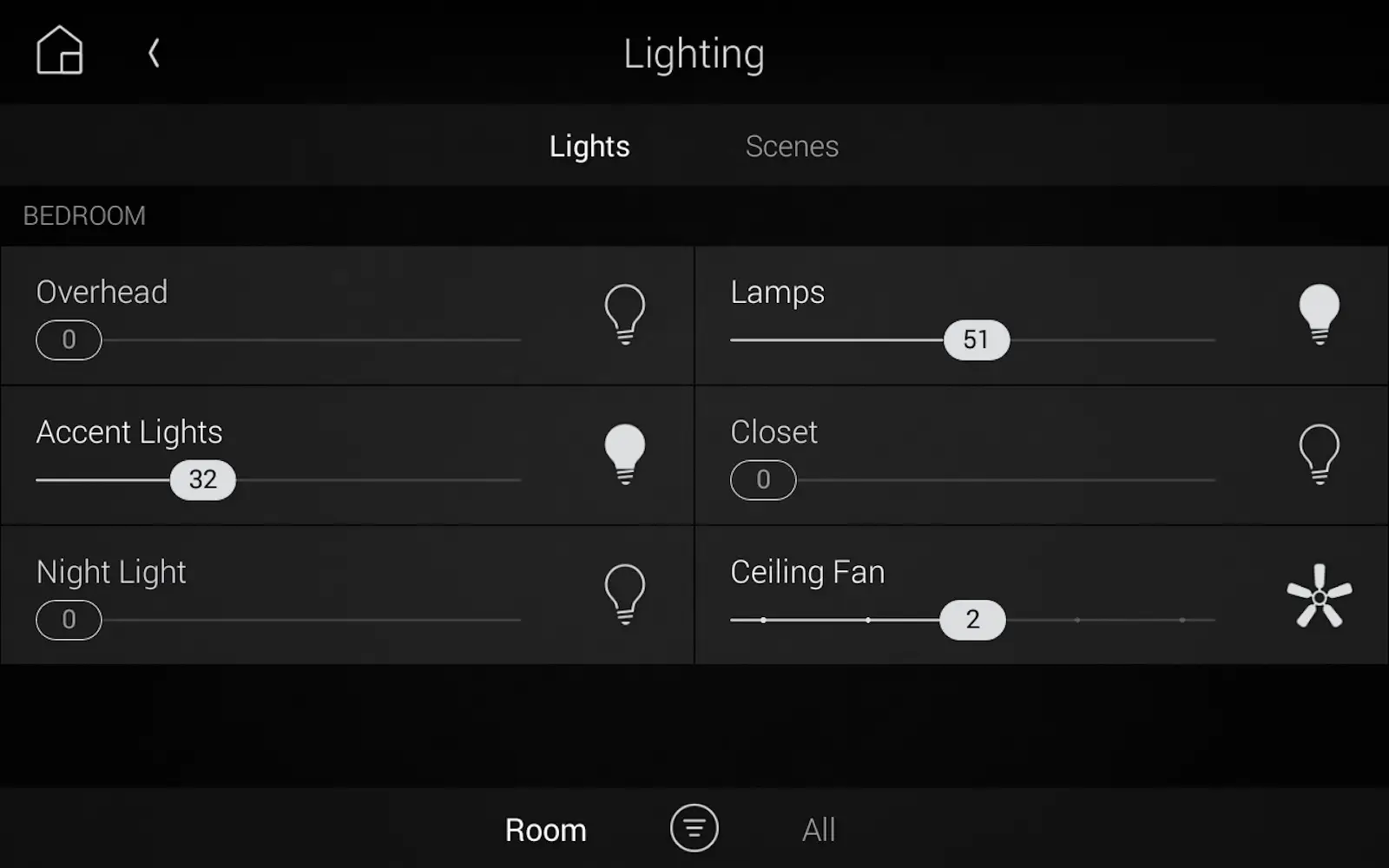Turn on the Closet light with its bulb toggle
The height and width of the screenshot is (868, 1389).
1320,454
